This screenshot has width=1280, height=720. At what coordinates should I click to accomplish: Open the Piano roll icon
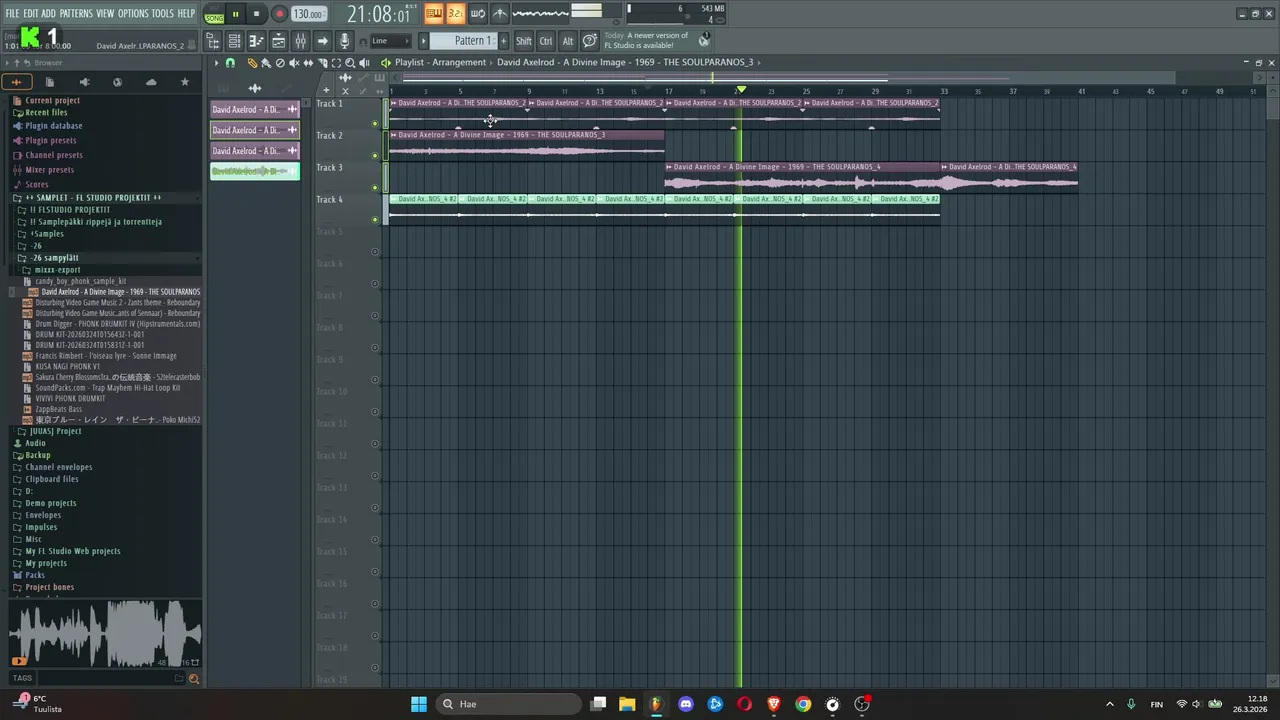256,41
